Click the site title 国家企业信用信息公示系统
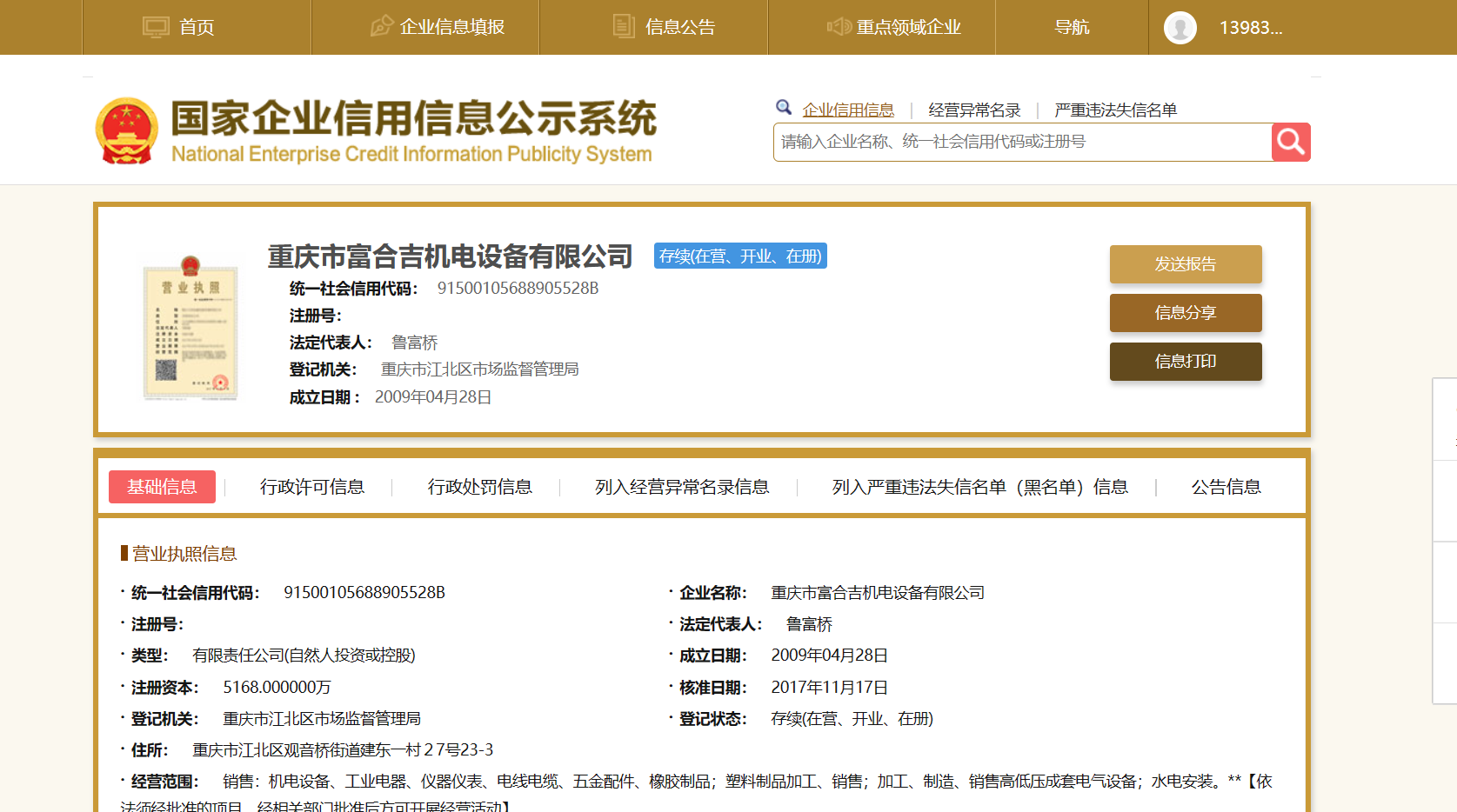 [414, 118]
